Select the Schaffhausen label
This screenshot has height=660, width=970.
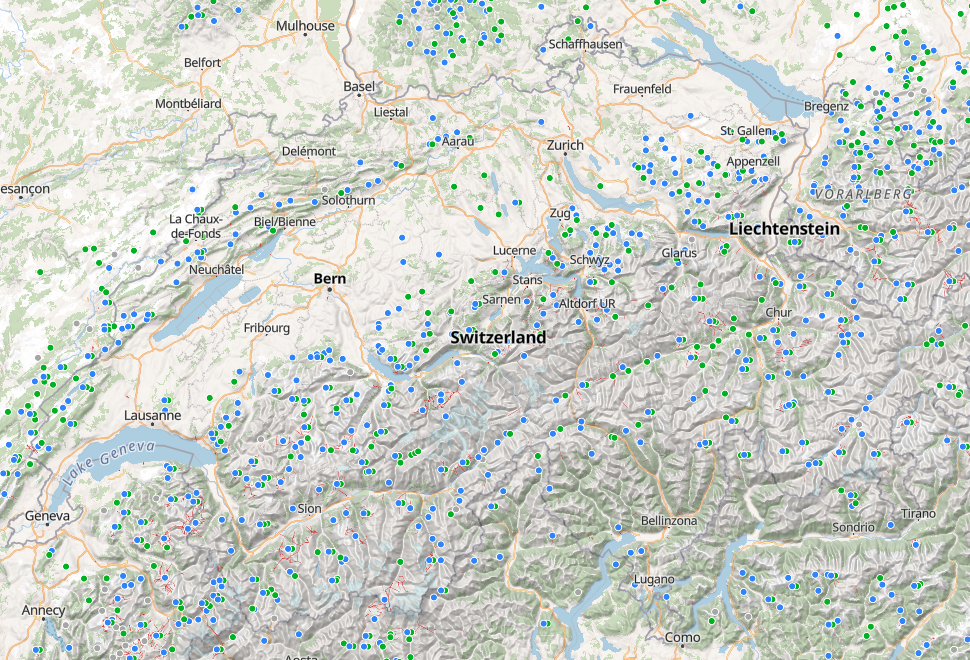tap(585, 44)
